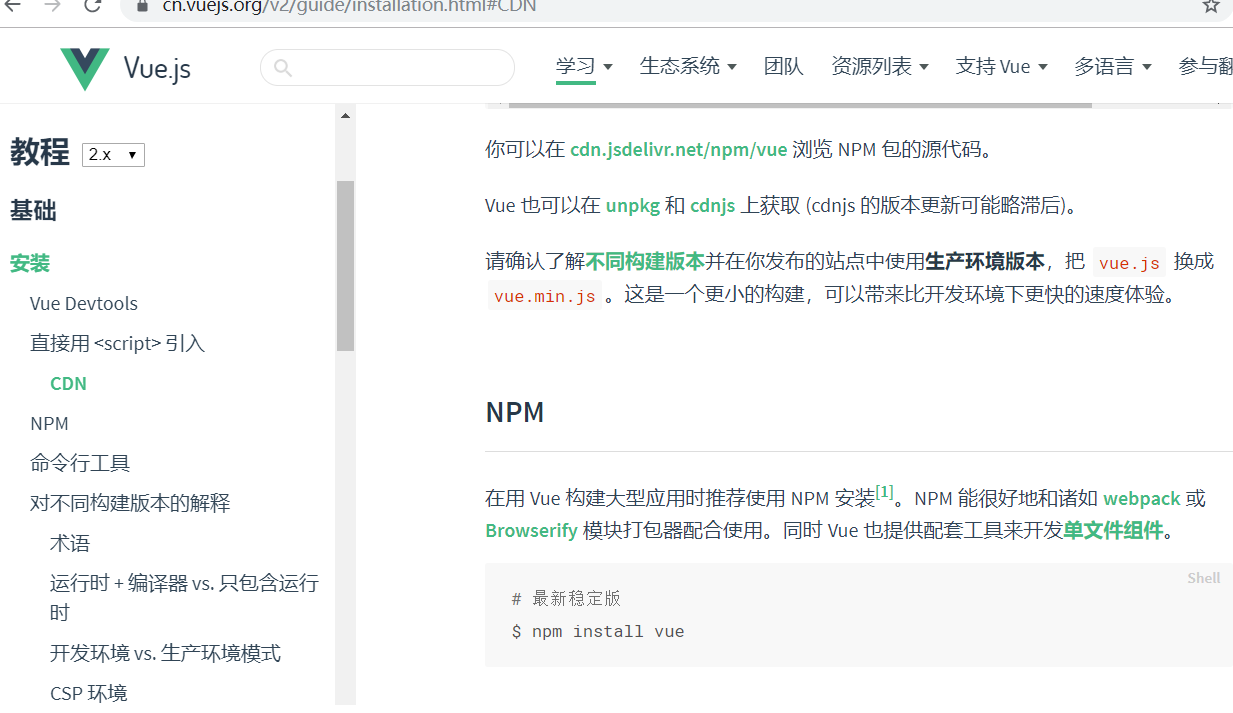Select CDN in the sidebar

click(68, 383)
